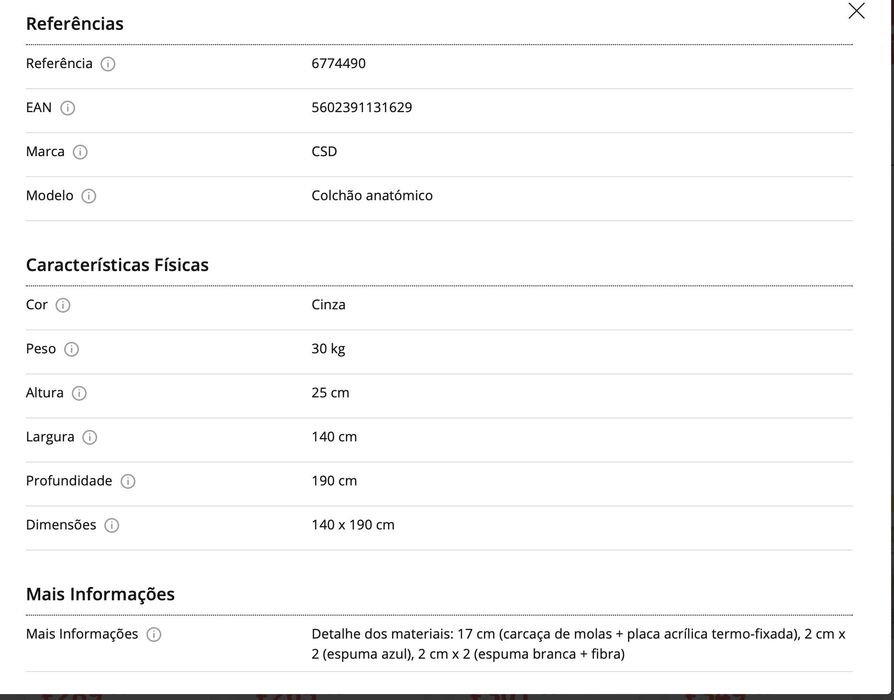Viewport: 894px width, 700px height.
Task: Open the info icon next to Dimensões
Action: pos(112,525)
